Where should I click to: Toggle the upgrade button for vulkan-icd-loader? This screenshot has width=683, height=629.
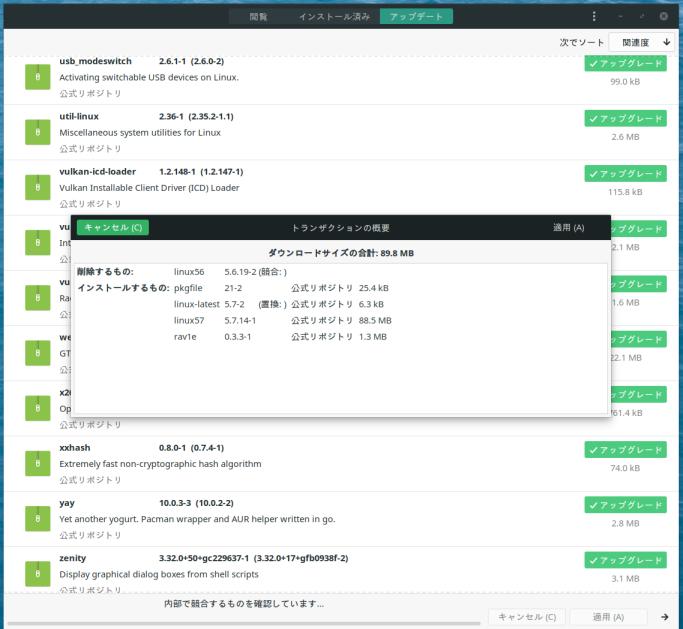pyautogui.click(x=625, y=174)
